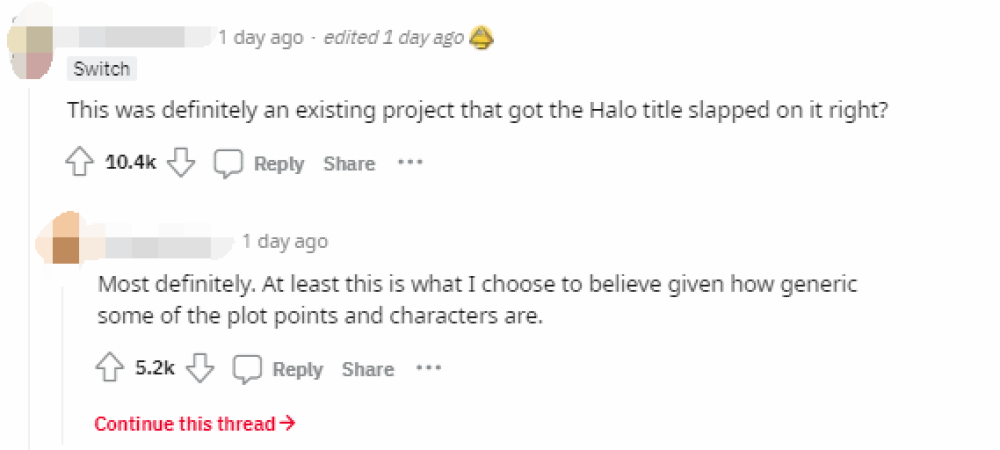
Task: Share the comment with 10.4k points
Action: click(x=349, y=164)
